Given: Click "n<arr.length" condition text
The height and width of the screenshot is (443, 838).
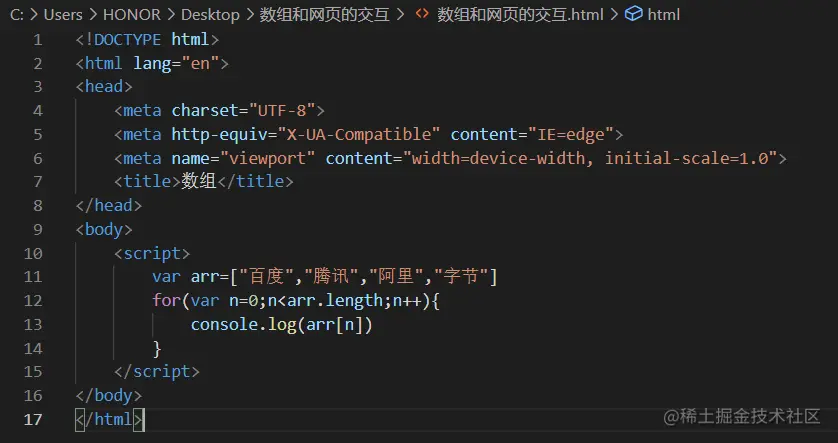Looking at the screenshot, I should pyautogui.click(x=325, y=300).
